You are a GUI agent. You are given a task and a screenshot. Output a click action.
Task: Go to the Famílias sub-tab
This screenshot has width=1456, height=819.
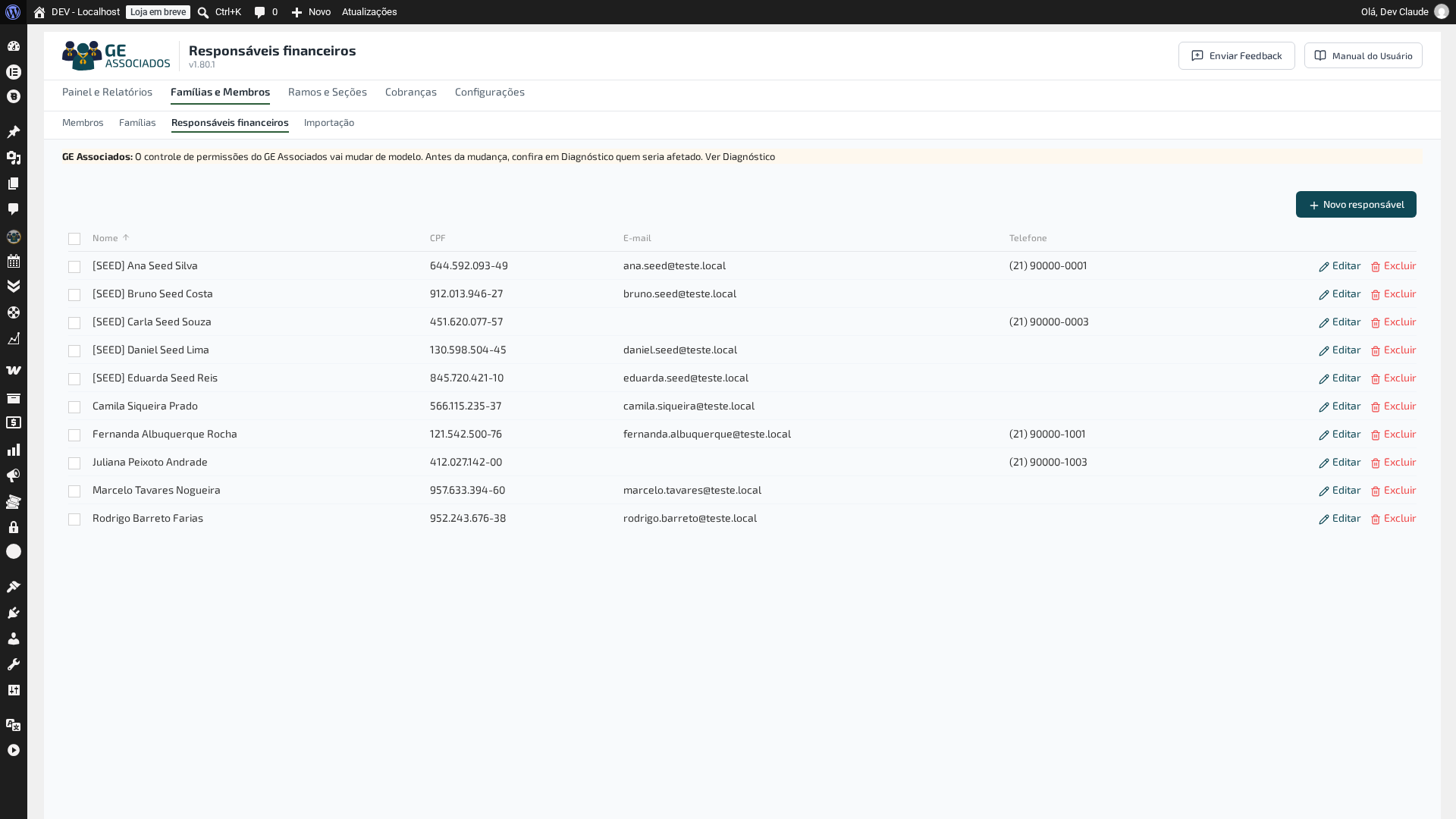[x=137, y=122]
